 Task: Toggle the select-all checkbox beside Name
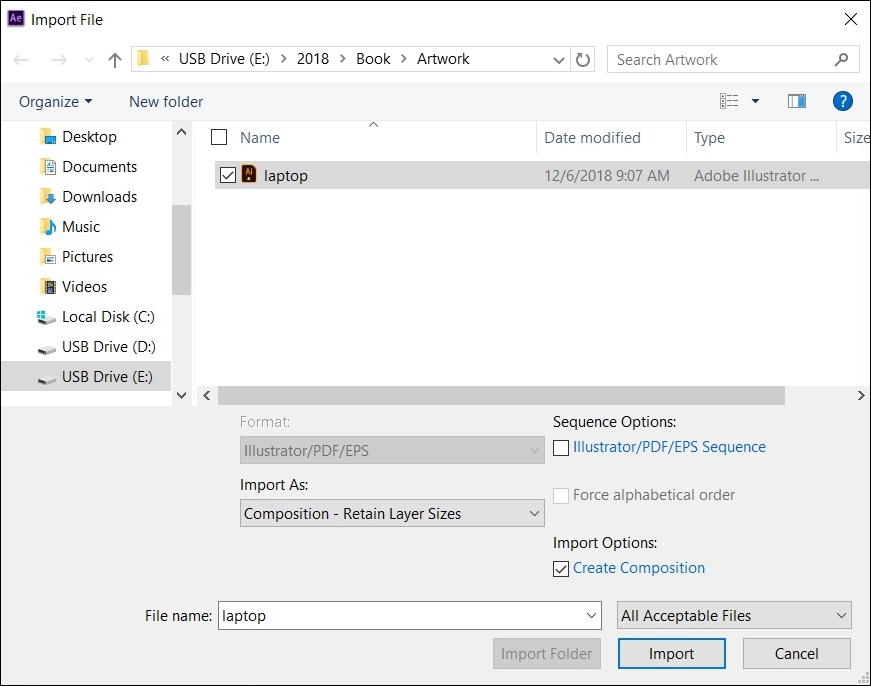pyautogui.click(x=219, y=137)
